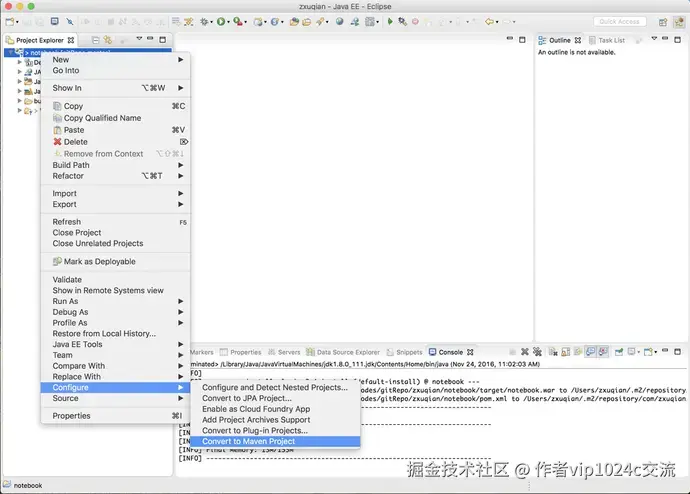The image size is (690, 494).
Task: Choose Restore from Local History...
Action: 116,333
